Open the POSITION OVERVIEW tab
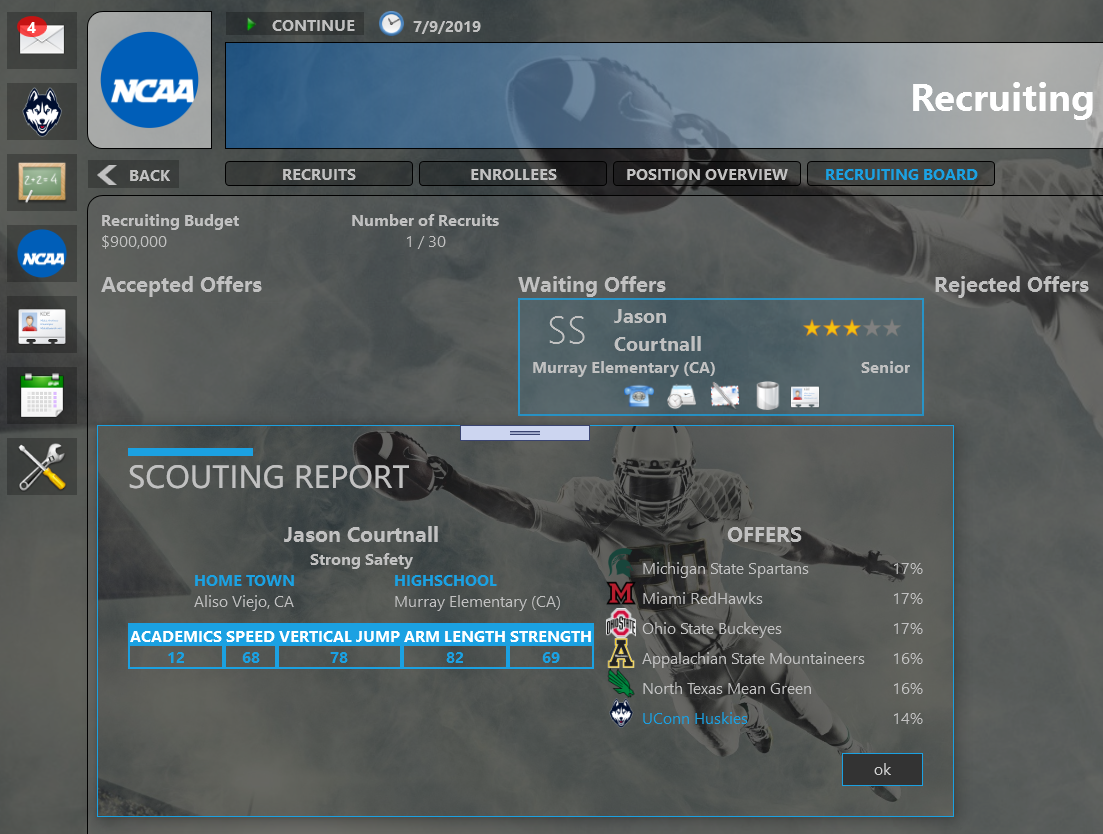 (707, 174)
